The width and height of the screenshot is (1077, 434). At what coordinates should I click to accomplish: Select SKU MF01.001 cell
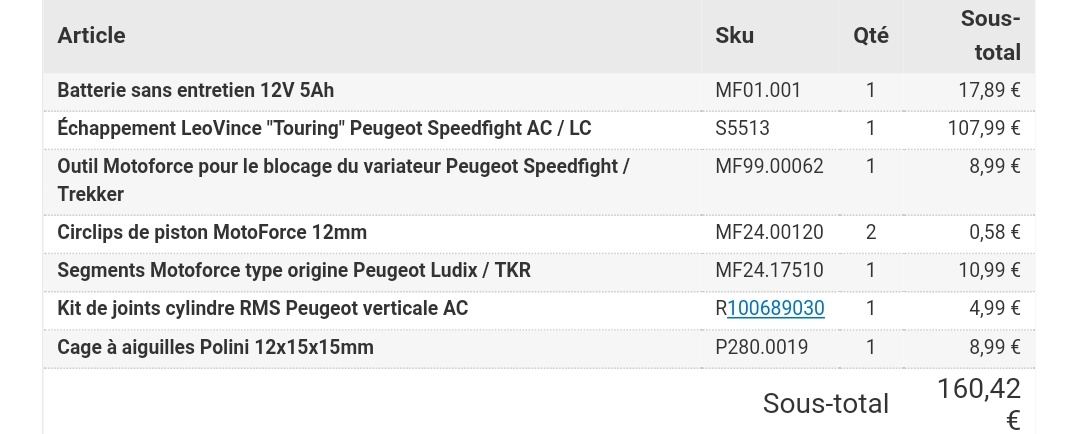758,90
